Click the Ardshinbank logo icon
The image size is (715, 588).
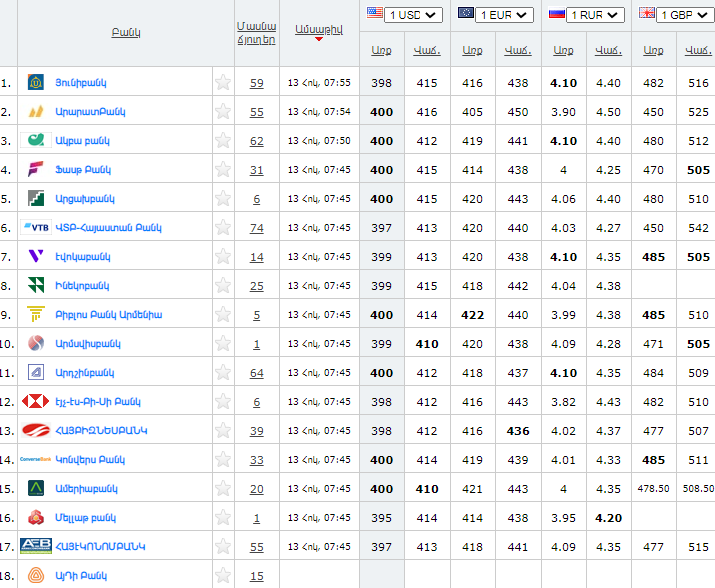coord(36,372)
